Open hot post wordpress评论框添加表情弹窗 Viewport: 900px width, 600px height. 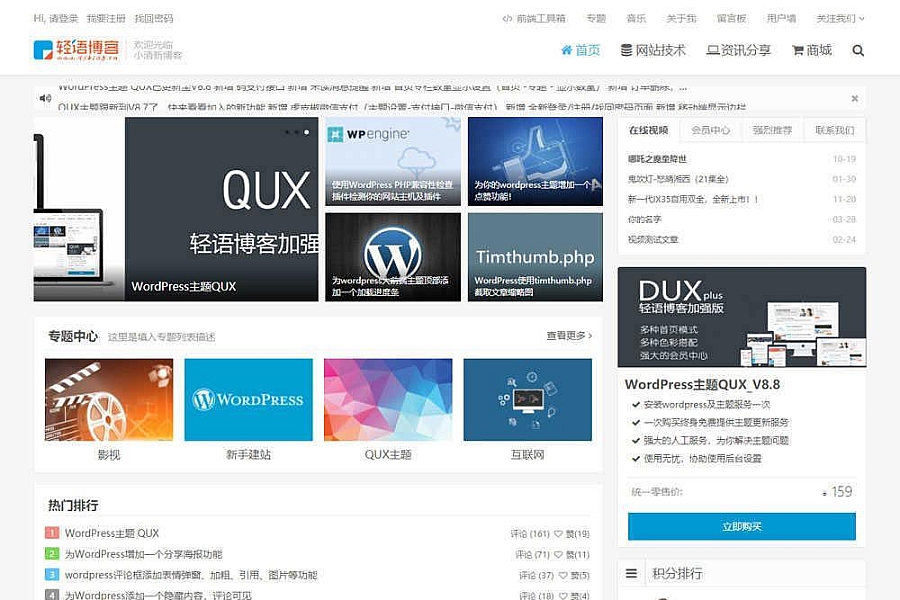(191, 575)
